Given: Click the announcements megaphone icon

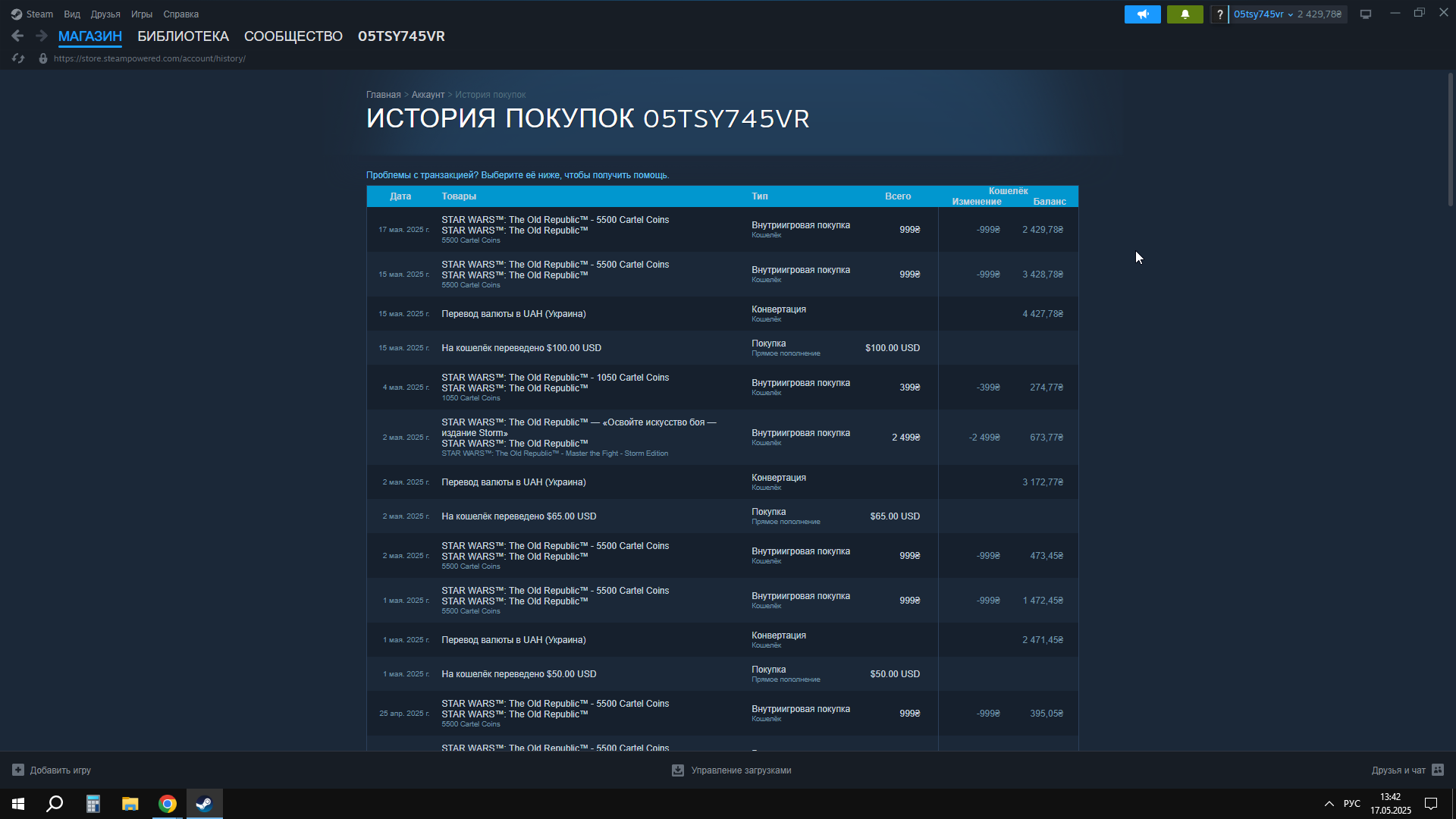Looking at the screenshot, I should 1142,14.
